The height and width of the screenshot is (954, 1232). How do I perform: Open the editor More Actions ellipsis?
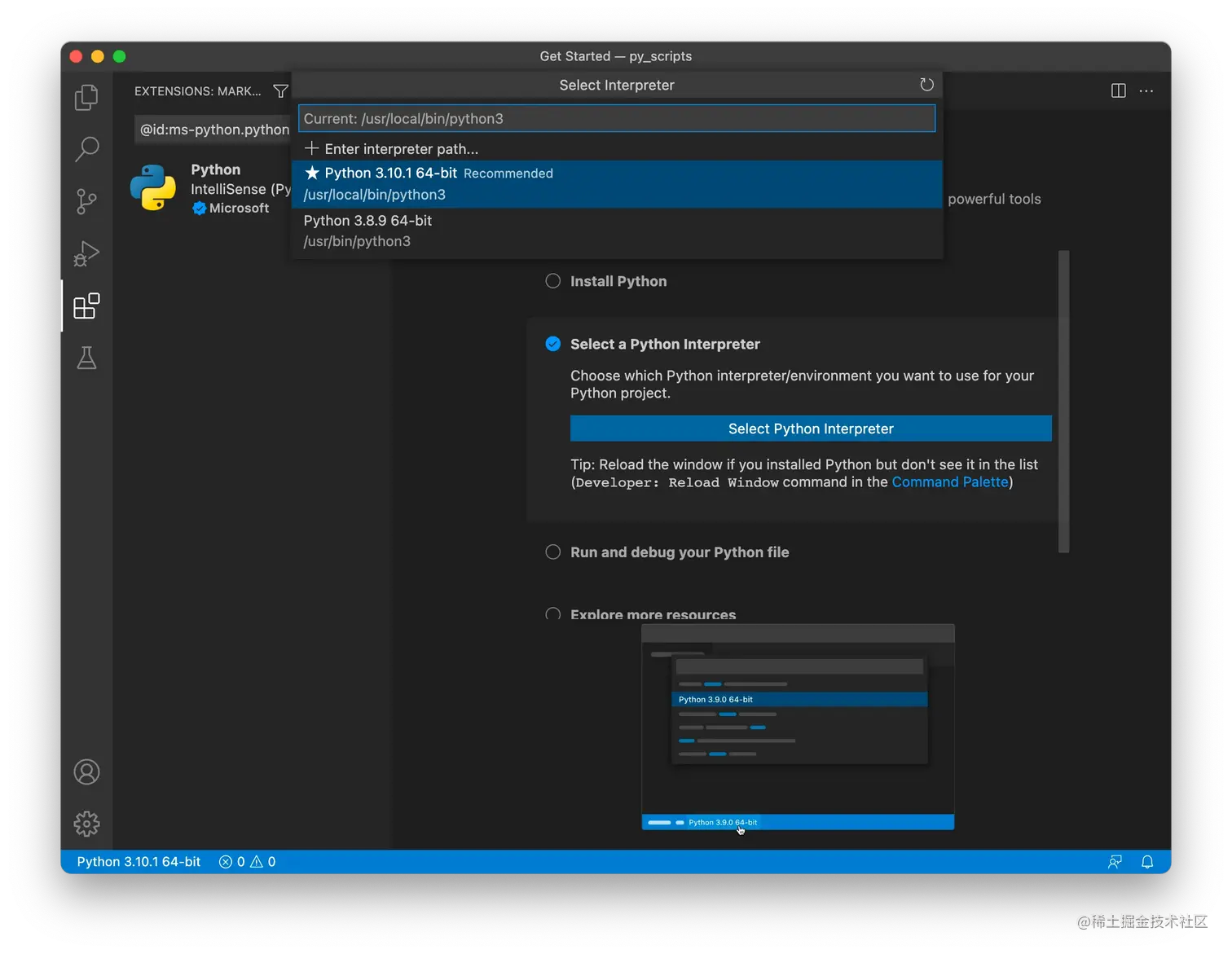(x=1146, y=90)
